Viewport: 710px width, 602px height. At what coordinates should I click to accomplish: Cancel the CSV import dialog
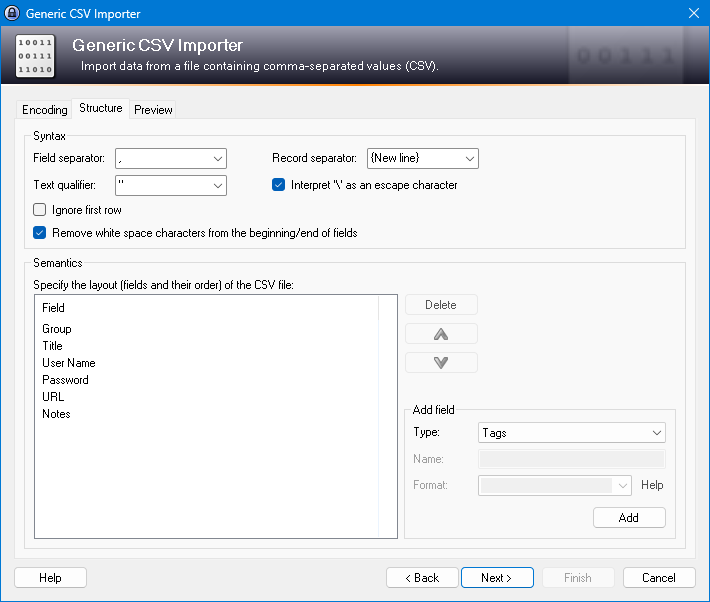658,578
